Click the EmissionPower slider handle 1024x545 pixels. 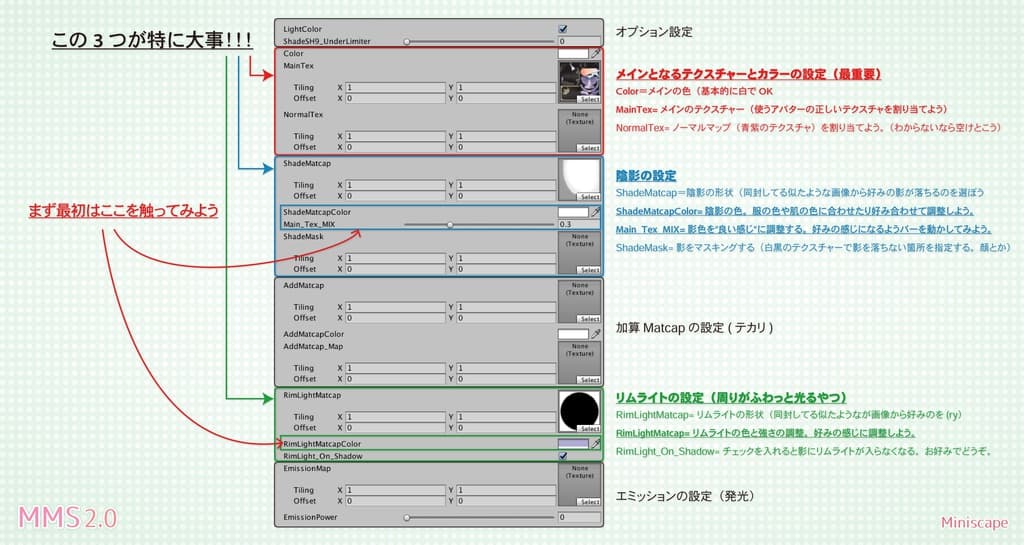click(407, 517)
